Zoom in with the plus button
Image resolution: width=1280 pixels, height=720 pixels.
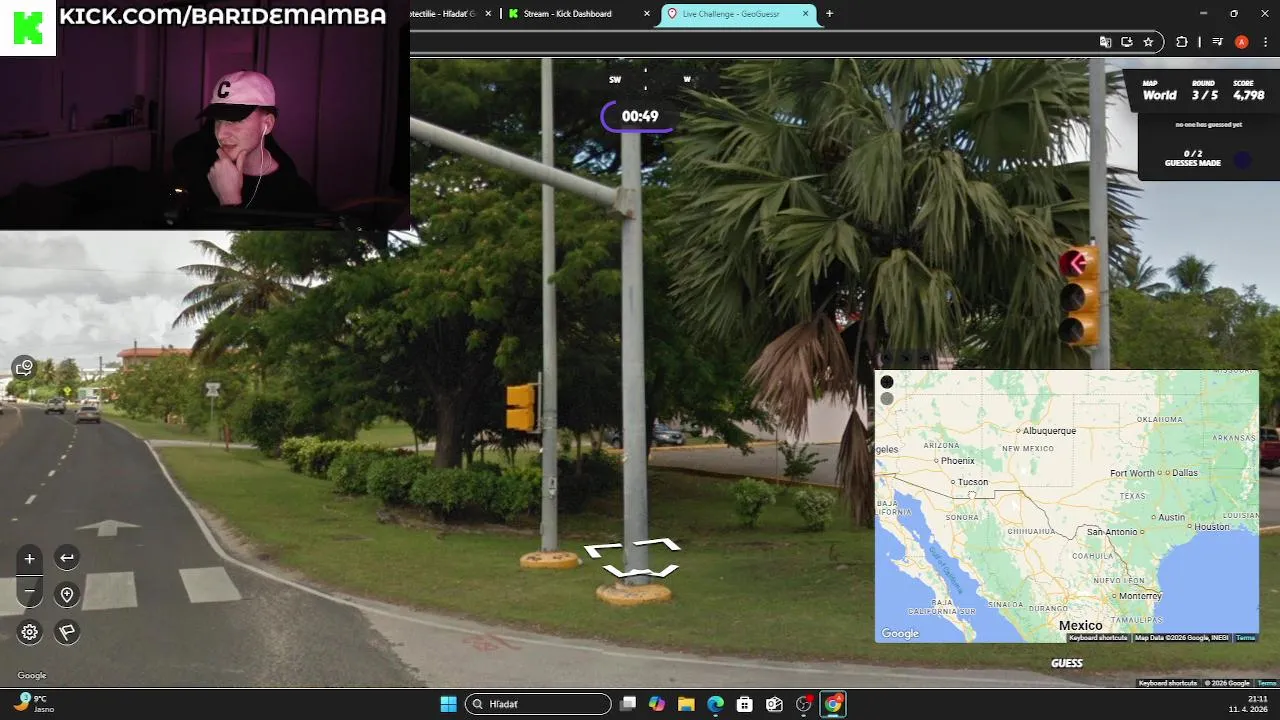point(30,559)
